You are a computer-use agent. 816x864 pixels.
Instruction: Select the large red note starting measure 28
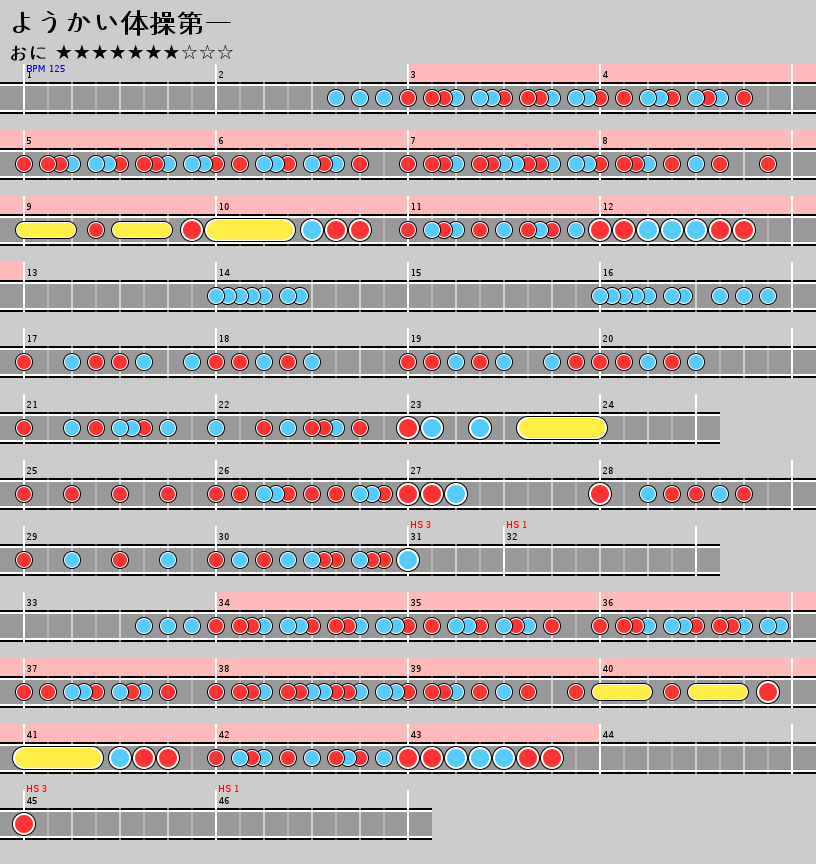(x=600, y=494)
